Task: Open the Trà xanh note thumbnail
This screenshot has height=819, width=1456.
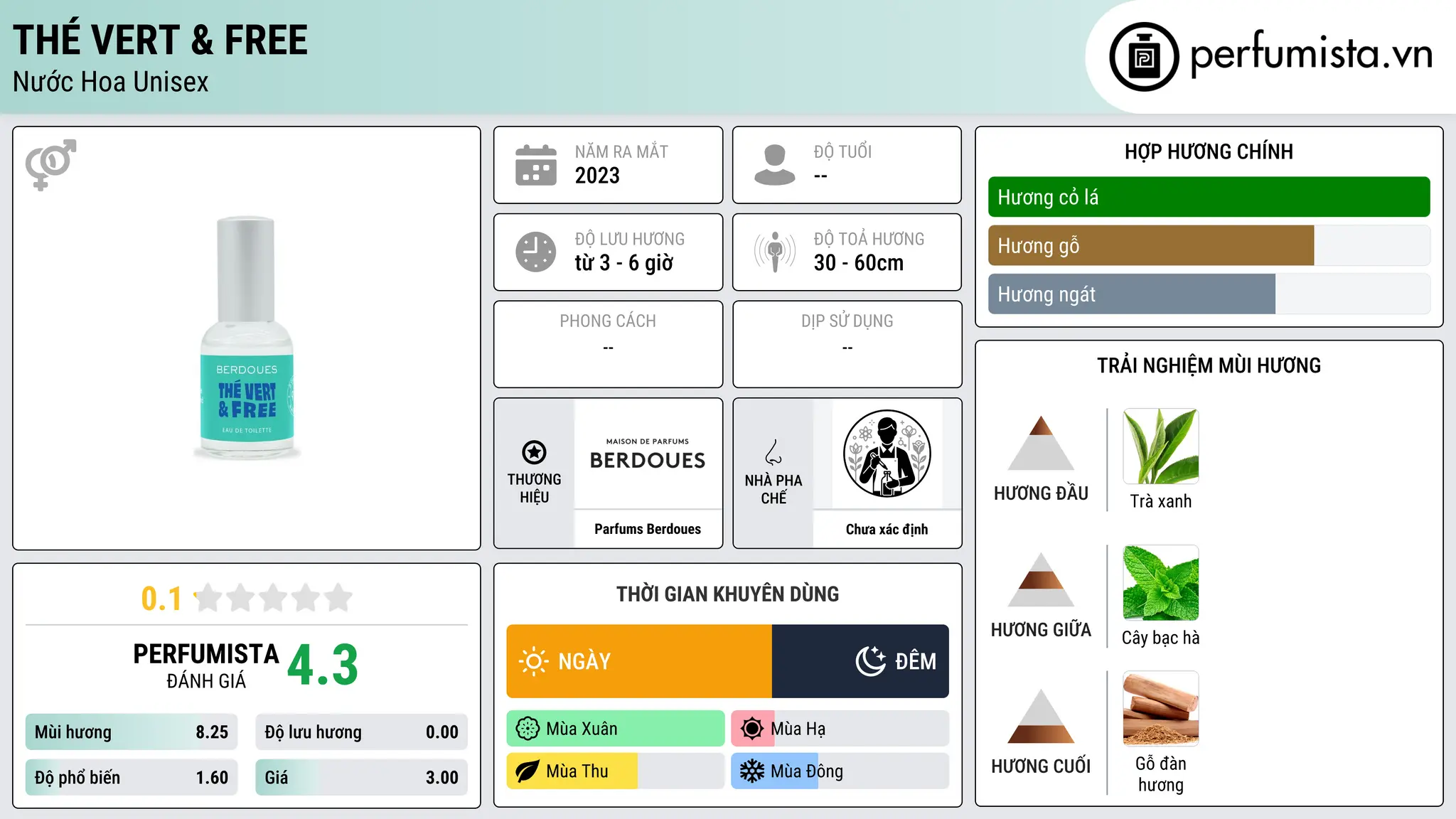Action: coord(1161,446)
